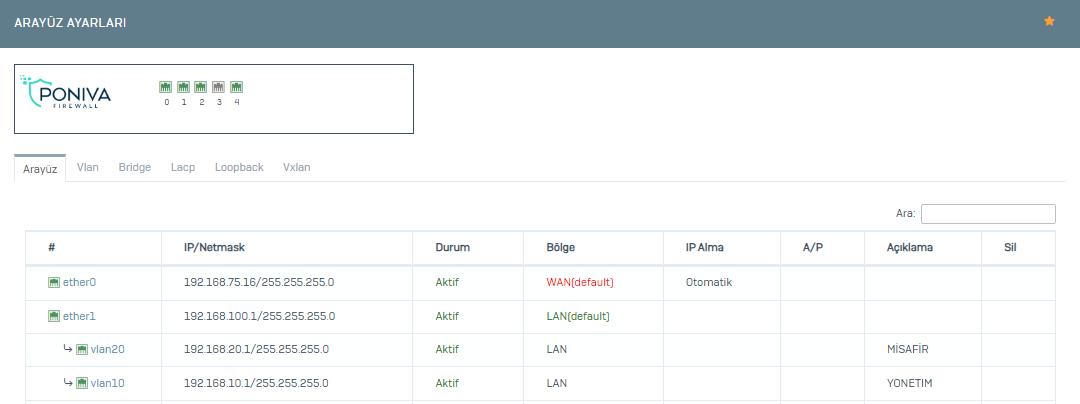Switch to the Vlan tab
The height and width of the screenshot is (404, 1080).
pyautogui.click(x=87, y=167)
